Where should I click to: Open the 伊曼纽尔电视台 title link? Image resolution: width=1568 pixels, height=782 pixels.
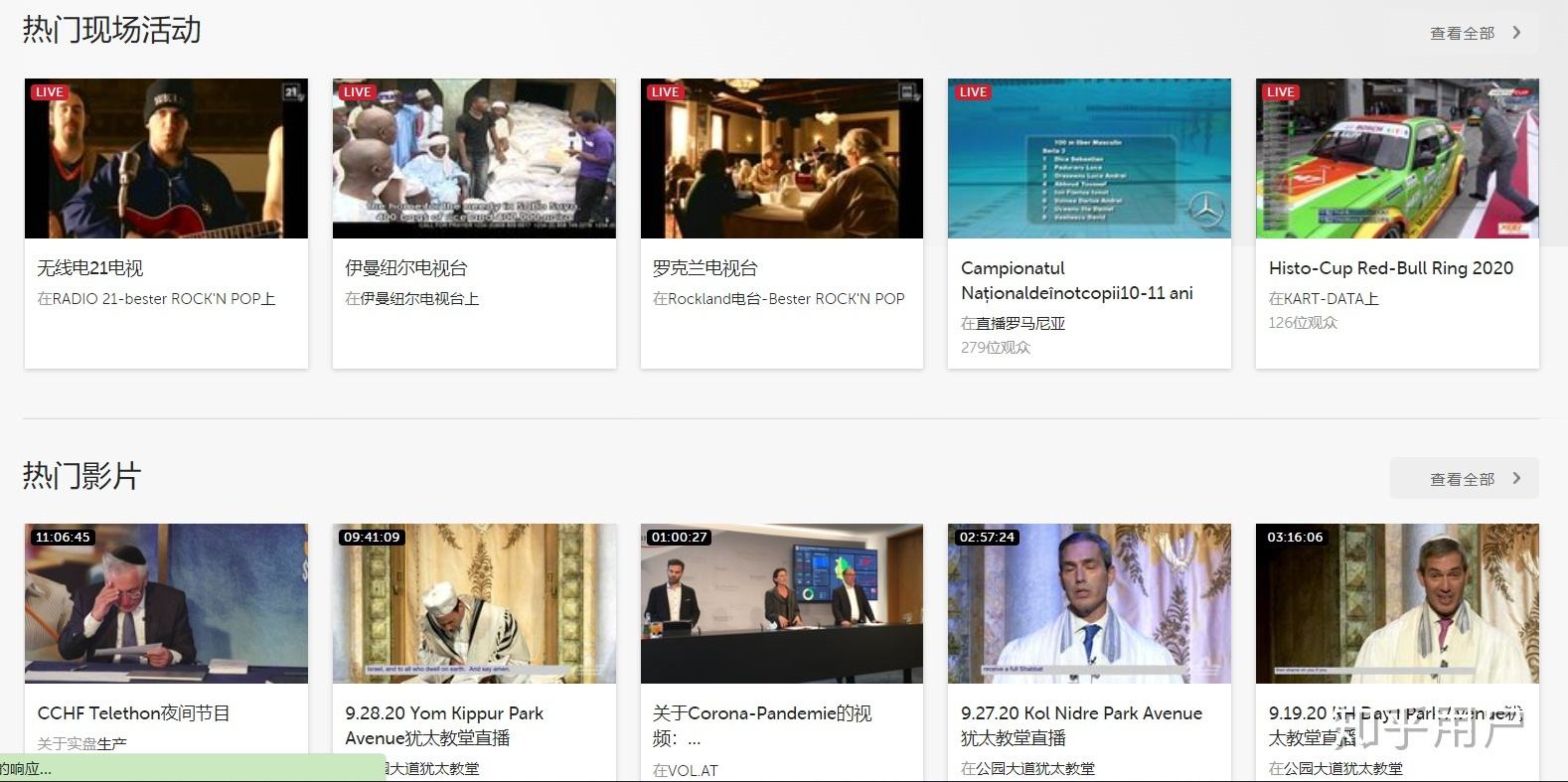pyautogui.click(x=406, y=268)
